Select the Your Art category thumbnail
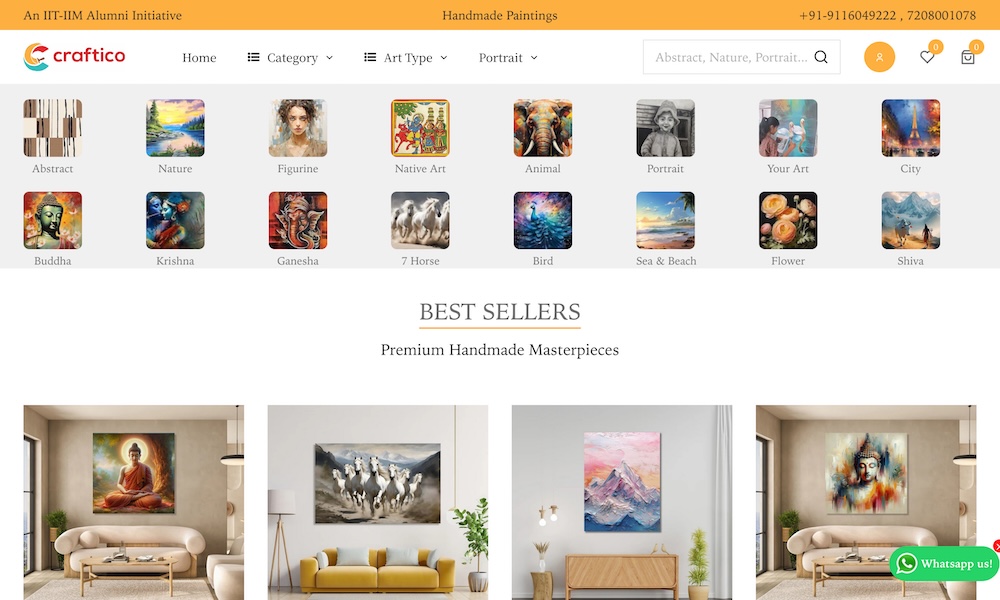Viewport: 1000px width, 600px height. [x=788, y=128]
